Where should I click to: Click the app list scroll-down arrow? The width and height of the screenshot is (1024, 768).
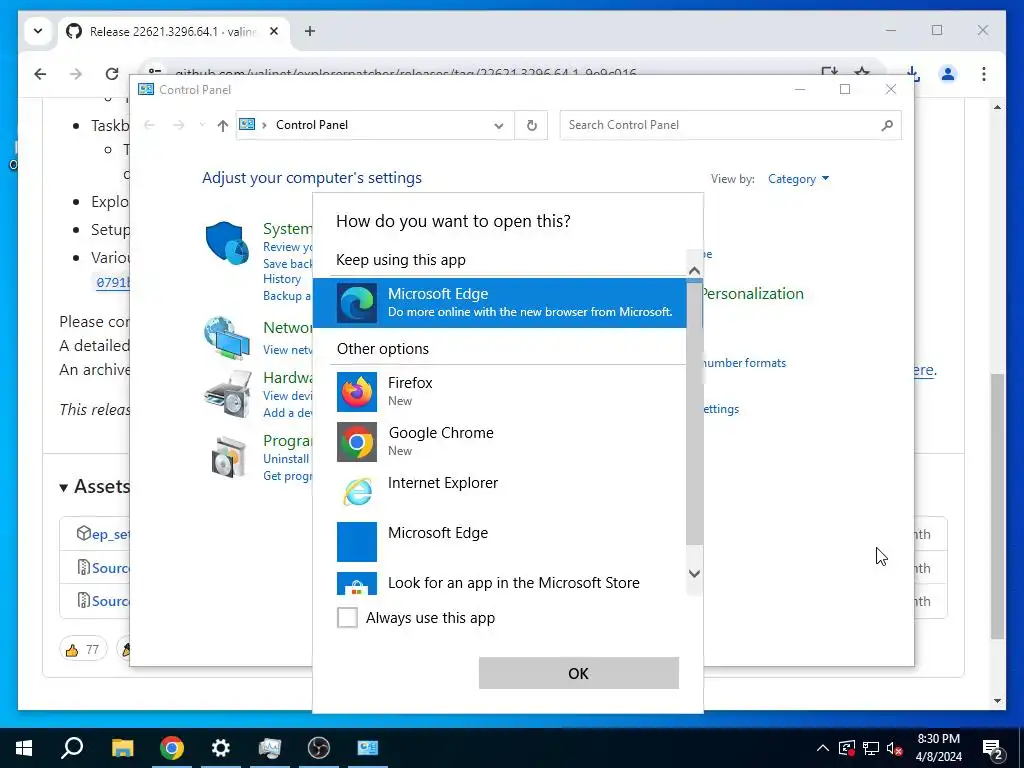coord(694,573)
